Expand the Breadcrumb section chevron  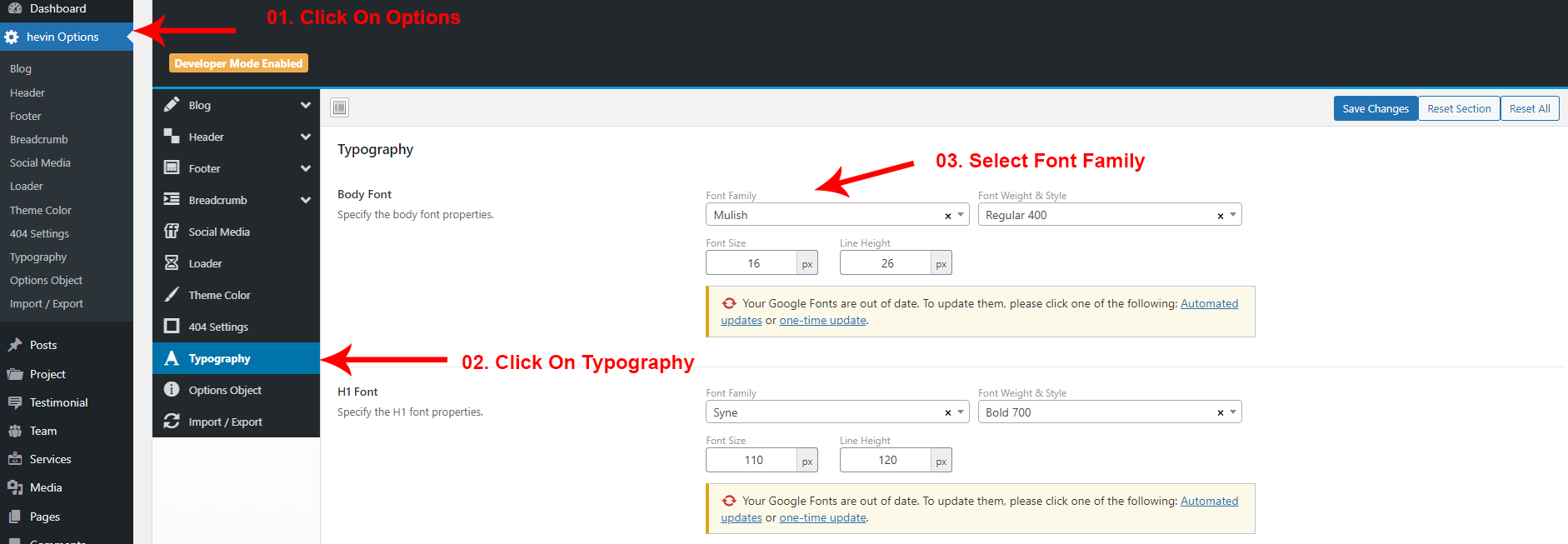point(305,201)
